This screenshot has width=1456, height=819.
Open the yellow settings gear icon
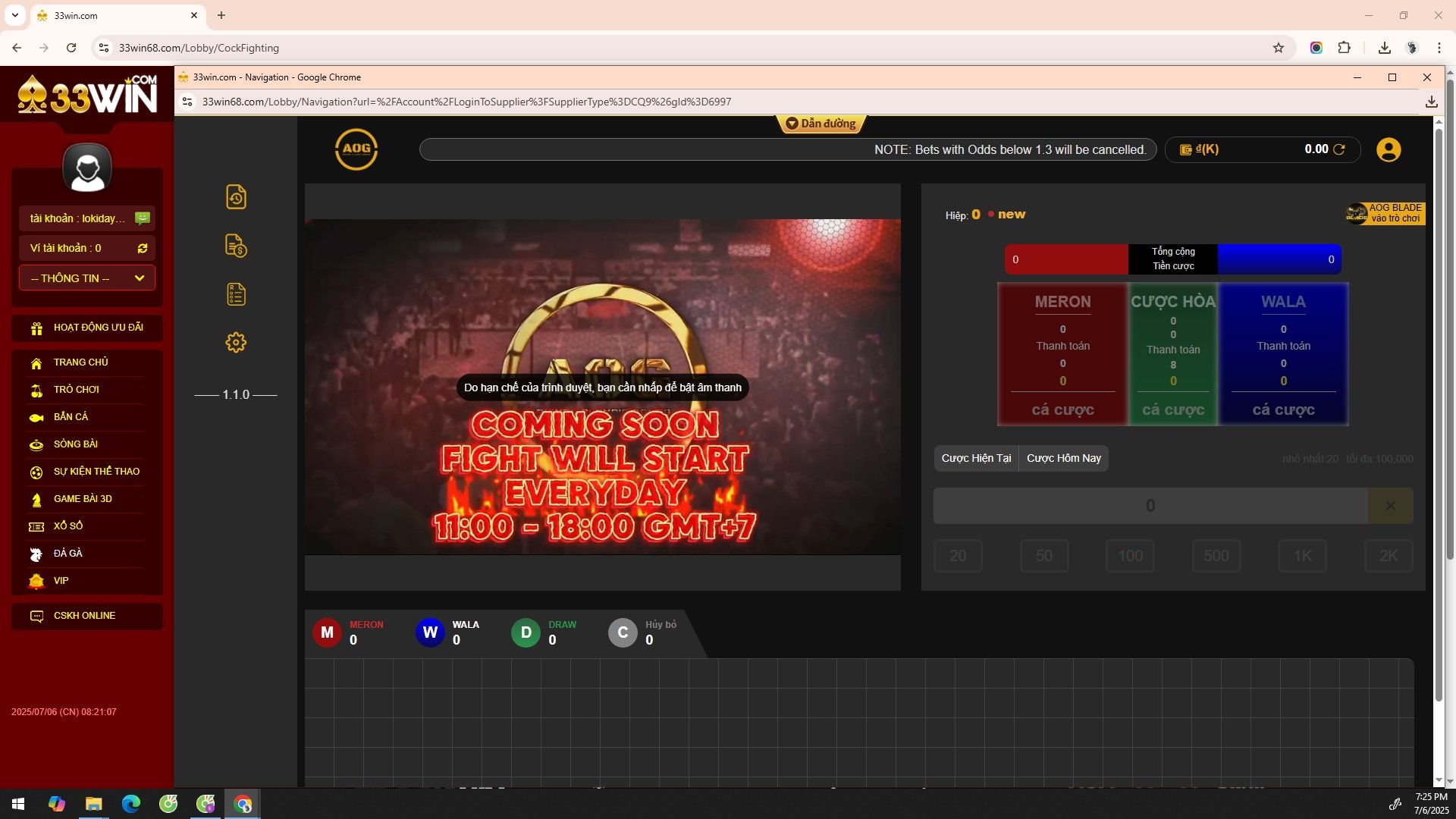[236, 342]
